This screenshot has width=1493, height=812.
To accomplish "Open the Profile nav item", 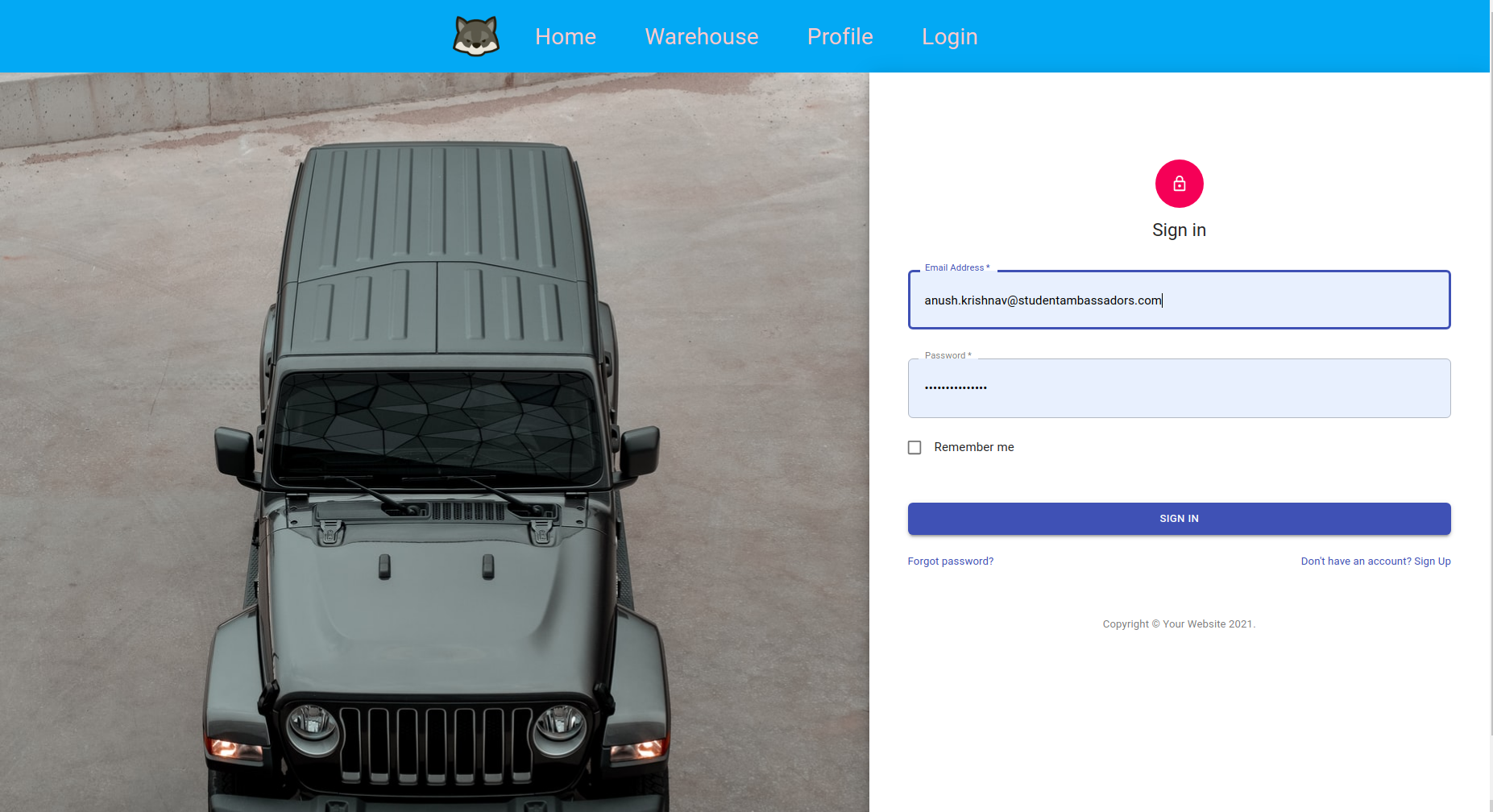I will point(840,36).
